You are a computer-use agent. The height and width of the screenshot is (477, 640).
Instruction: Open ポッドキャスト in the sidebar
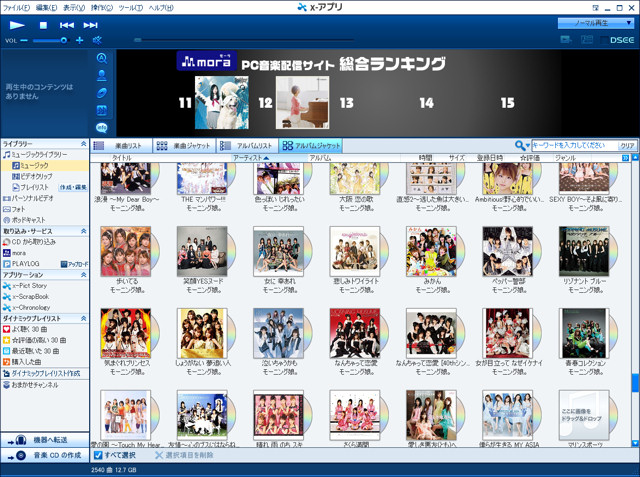click(24, 220)
